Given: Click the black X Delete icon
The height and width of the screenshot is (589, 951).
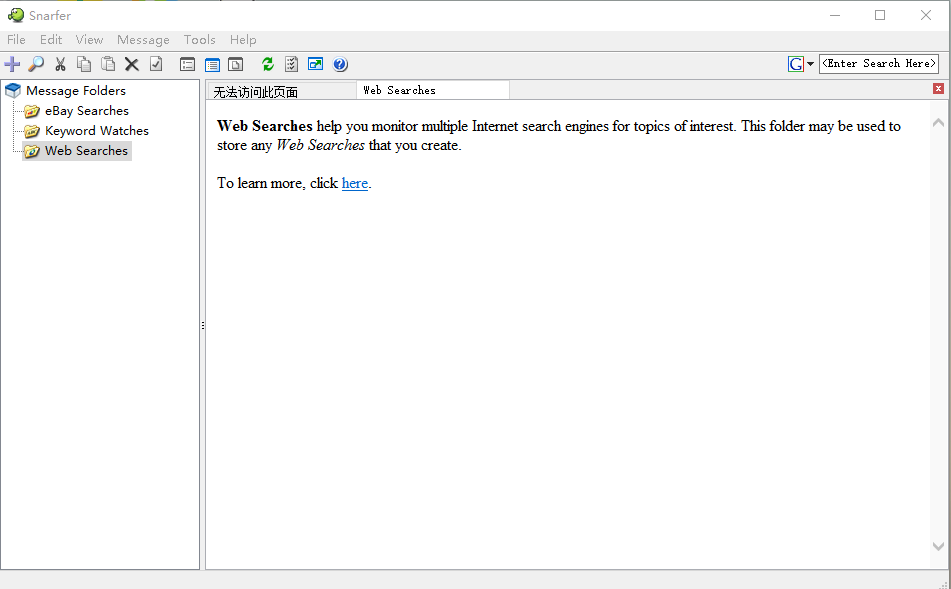Looking at the screenshot, I should [x=131, y=64].
